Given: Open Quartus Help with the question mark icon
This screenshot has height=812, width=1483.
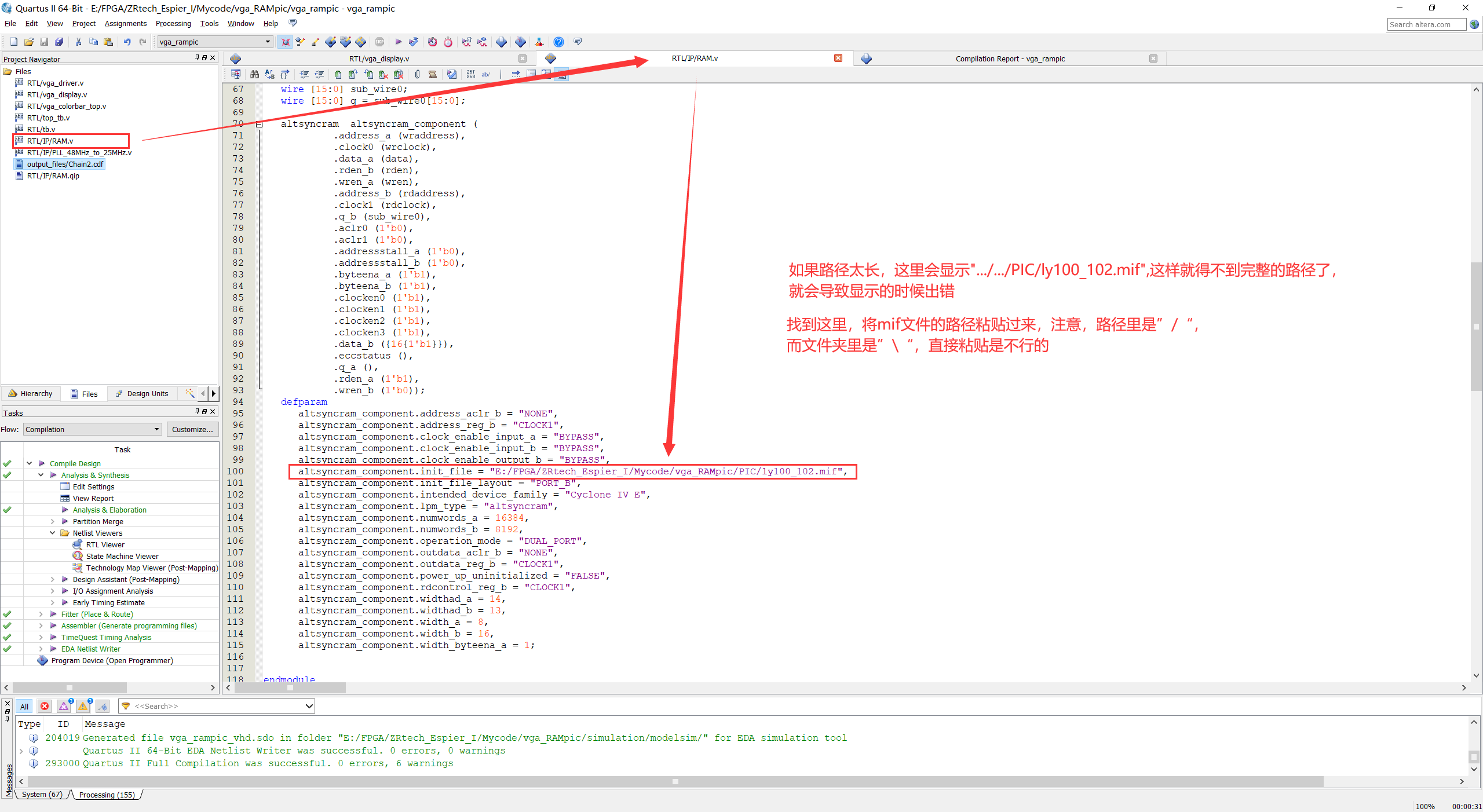Looking at the screenshot, I should pos(558,42).
